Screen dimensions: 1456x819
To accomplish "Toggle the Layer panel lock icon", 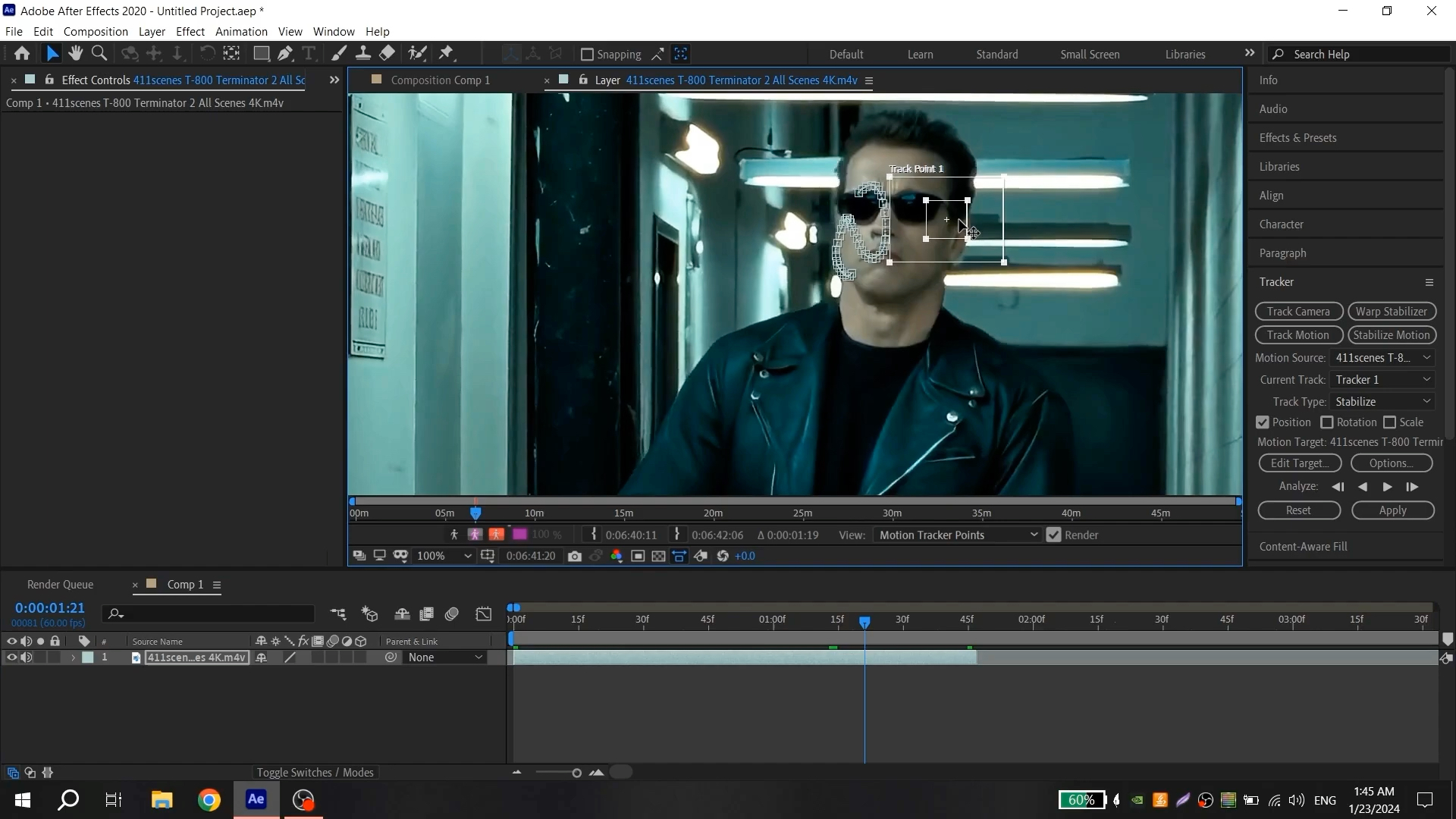I will [x=583, y=80].
